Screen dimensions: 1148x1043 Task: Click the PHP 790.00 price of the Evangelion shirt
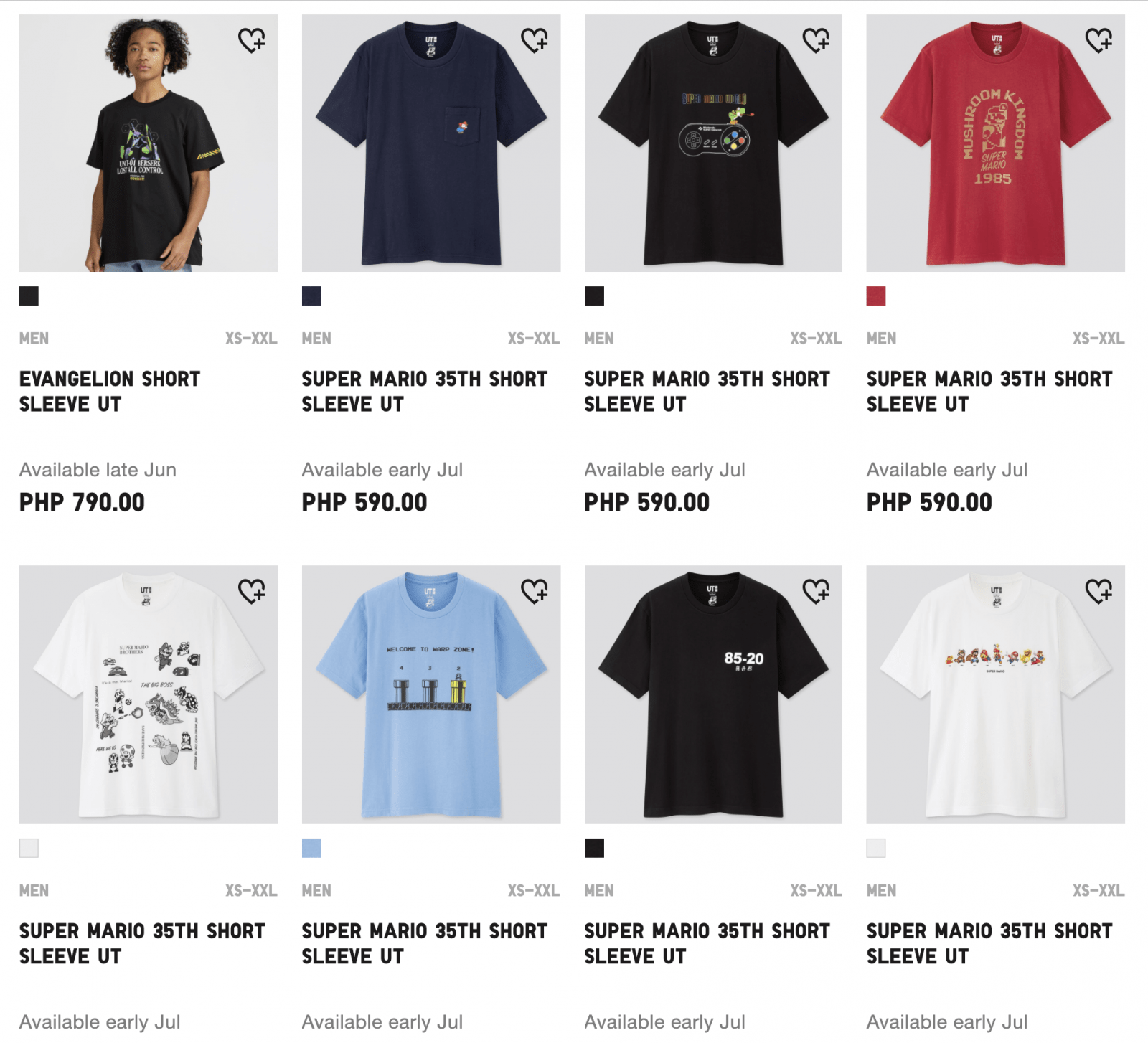point(82,503)
